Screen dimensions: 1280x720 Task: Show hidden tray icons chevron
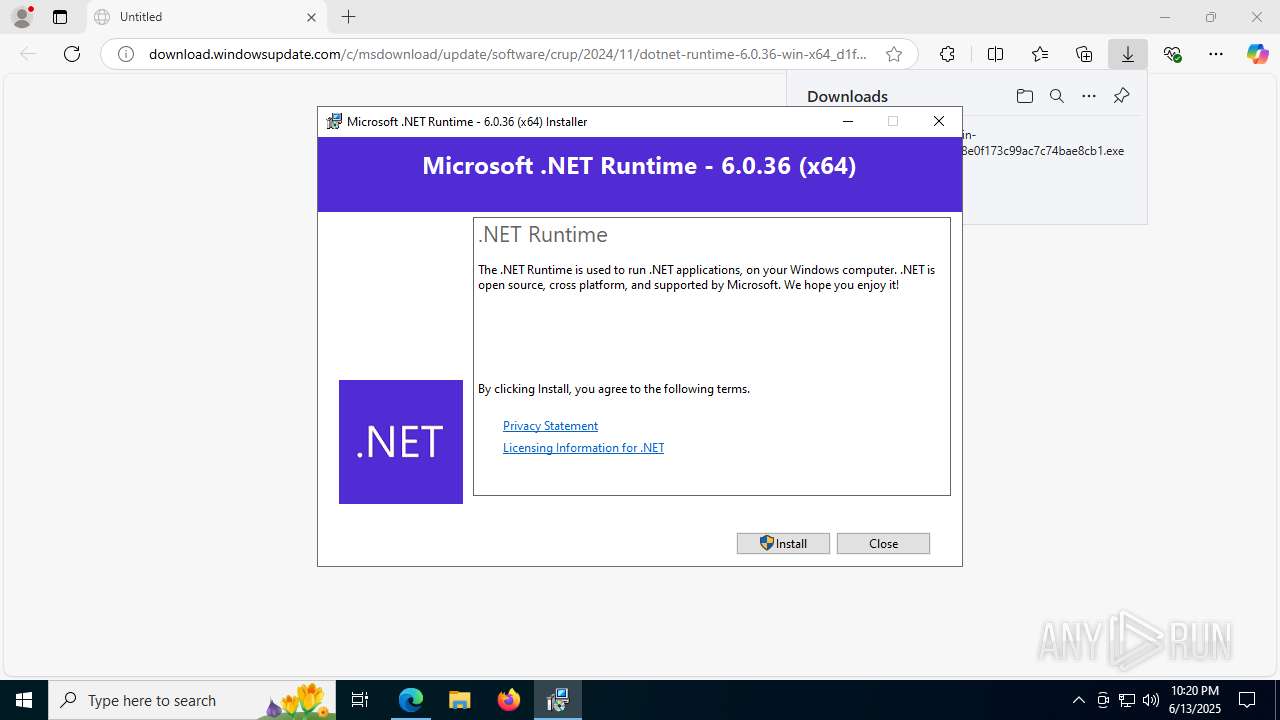tap(1078, 700)
